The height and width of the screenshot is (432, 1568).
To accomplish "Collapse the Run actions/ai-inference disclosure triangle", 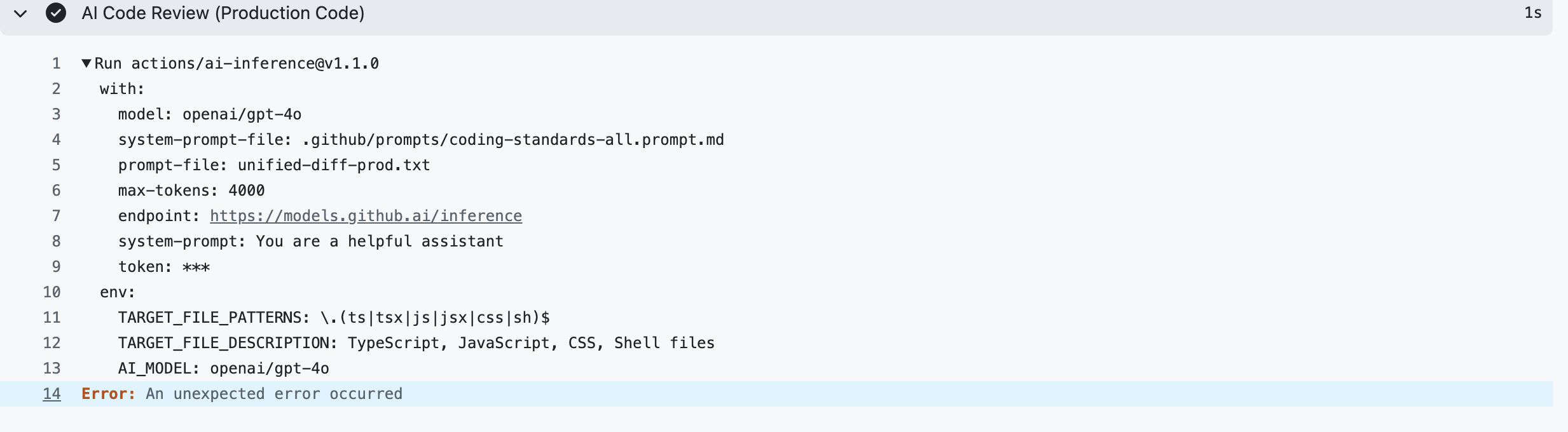I will pyautogui.click(x=86, y=64).
